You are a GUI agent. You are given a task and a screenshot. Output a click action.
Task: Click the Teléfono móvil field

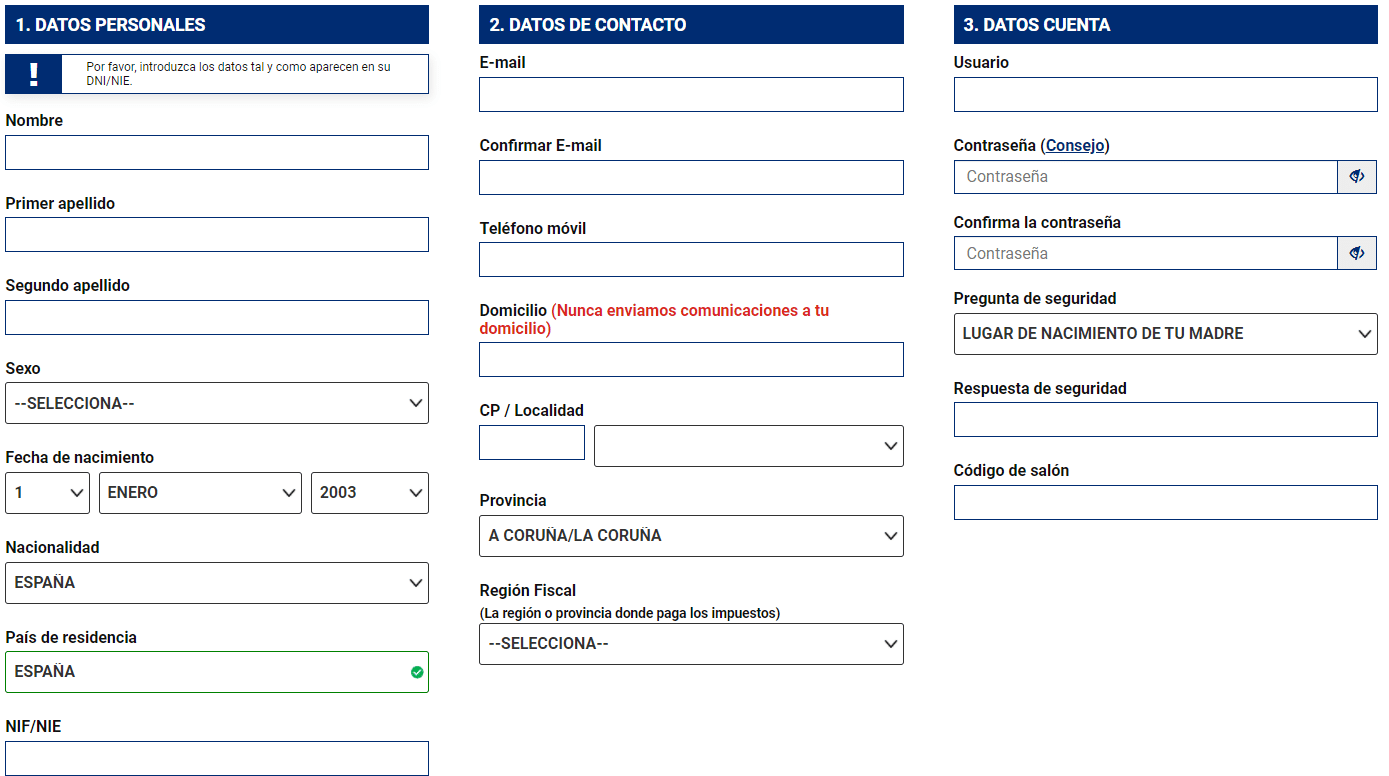pyautogui.click(x=691, y=260)
